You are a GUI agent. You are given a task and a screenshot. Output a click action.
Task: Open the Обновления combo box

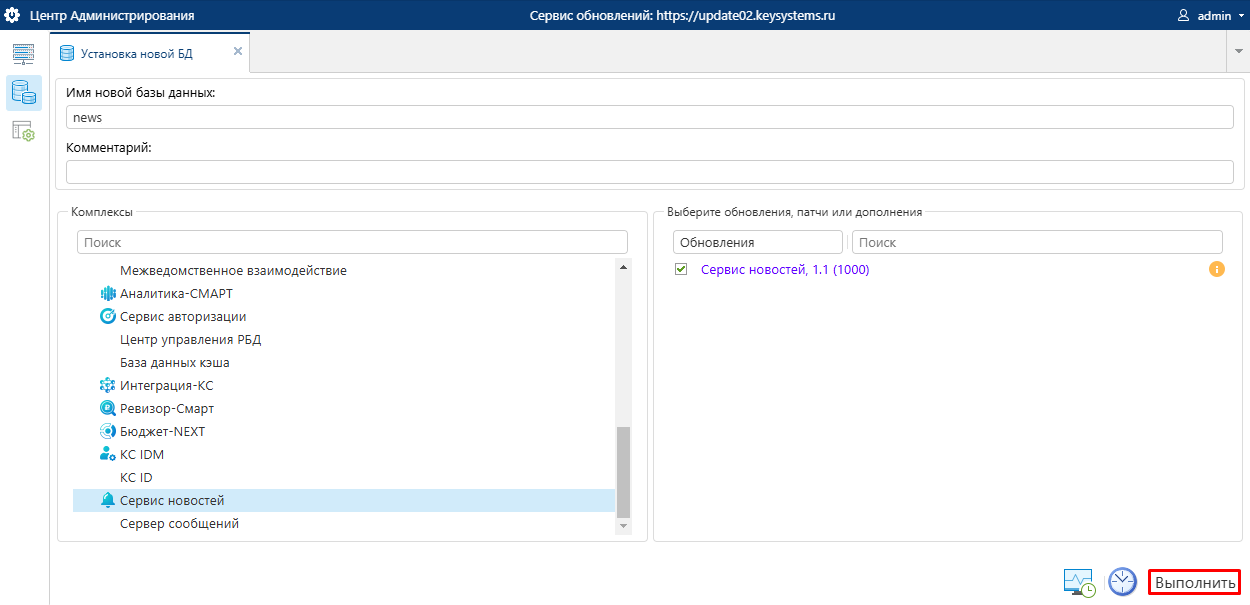pos(758,242)
